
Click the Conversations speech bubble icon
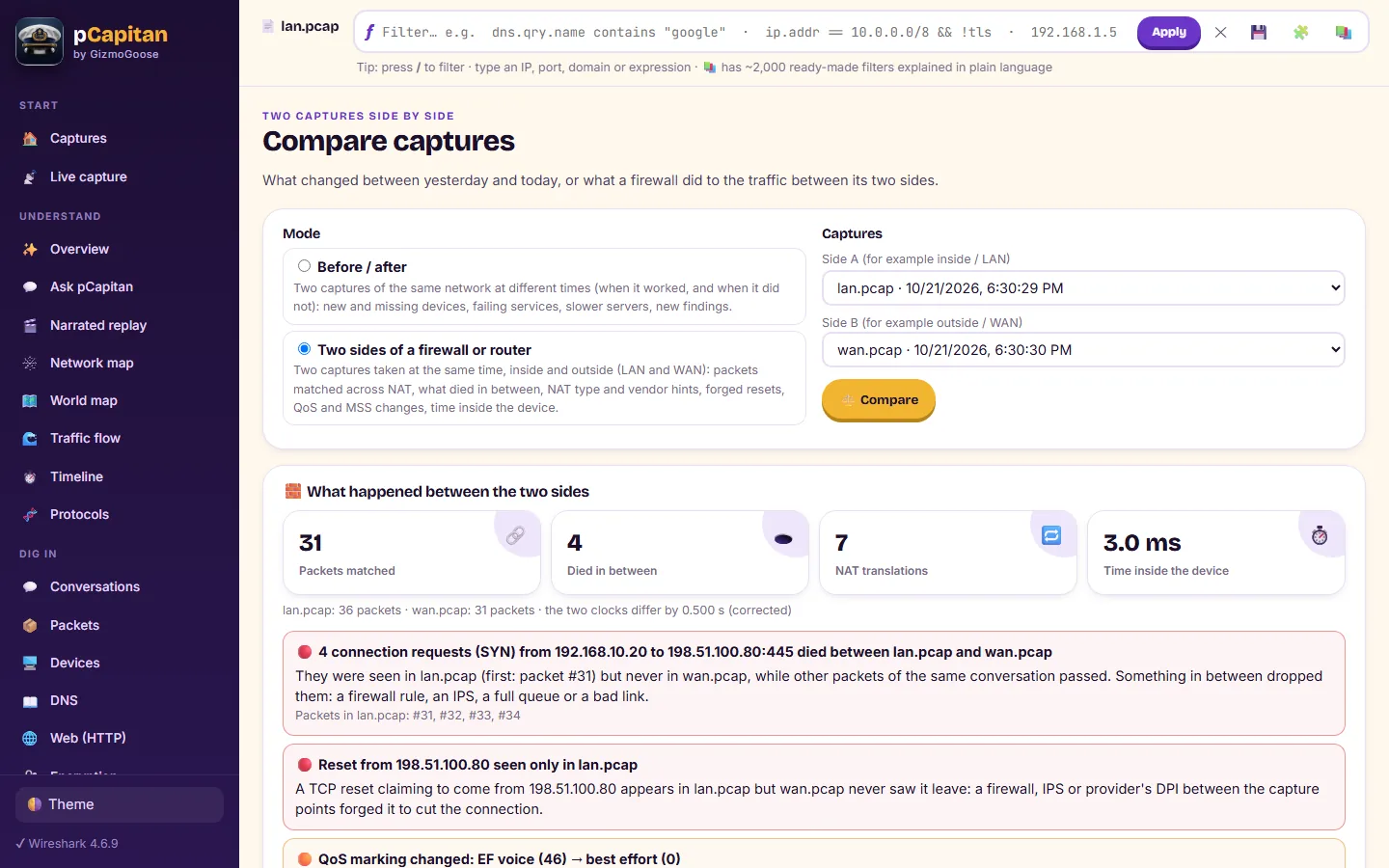tap(30, 586)
